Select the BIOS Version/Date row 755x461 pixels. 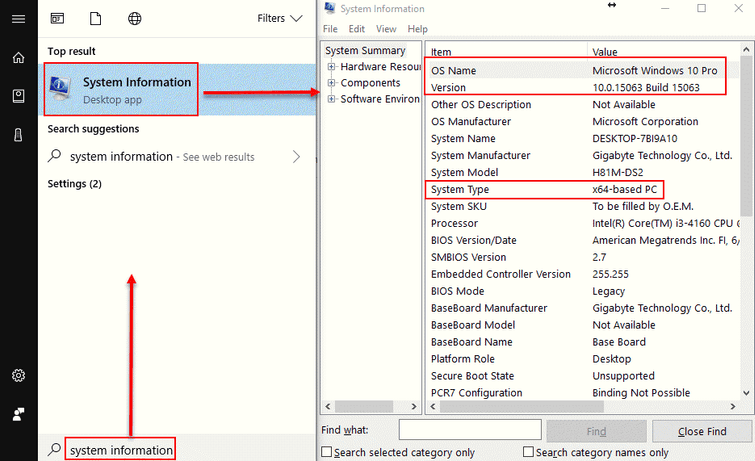click(583, 240)
